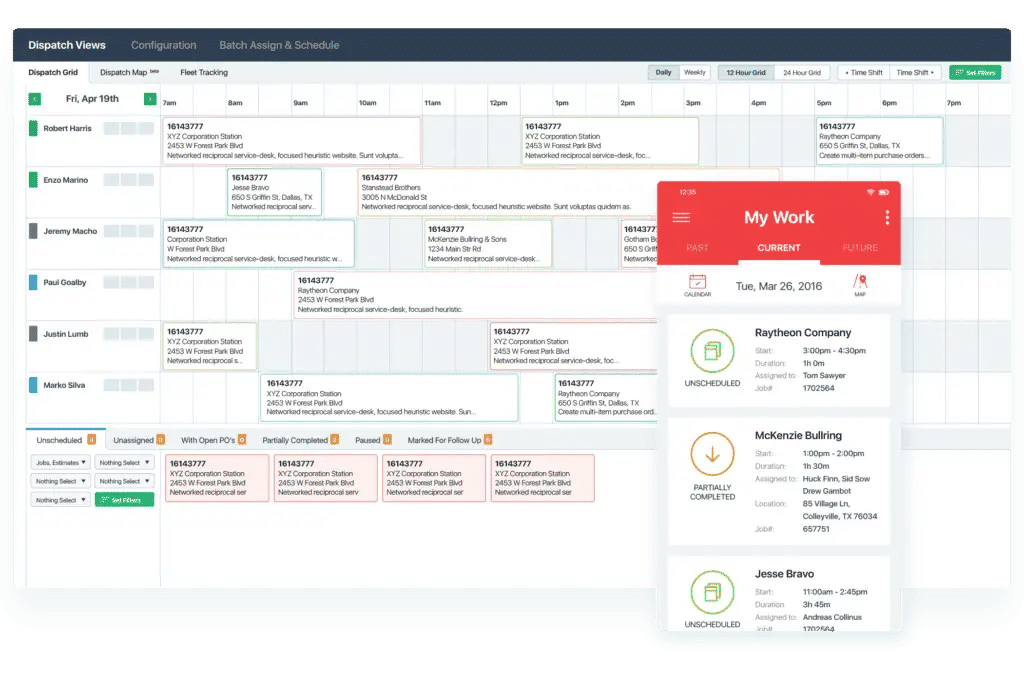Open Nothing Select dropdown beside Jobs, Estimates
The width and height of the screenshot is (1024, 692).
click(124, 462)
